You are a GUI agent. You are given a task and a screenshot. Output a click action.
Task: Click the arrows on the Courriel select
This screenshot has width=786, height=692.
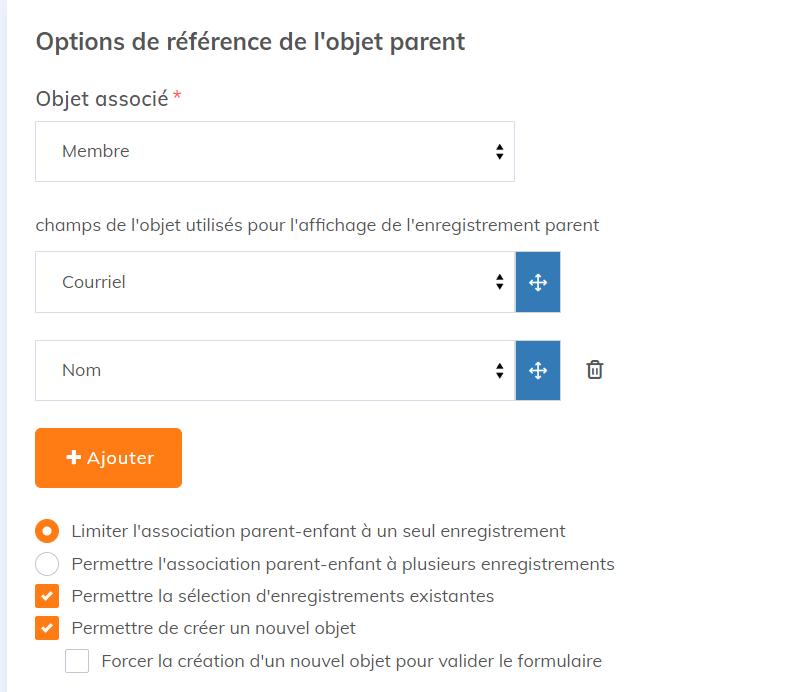pyautogui.click(x=499, y=282)
